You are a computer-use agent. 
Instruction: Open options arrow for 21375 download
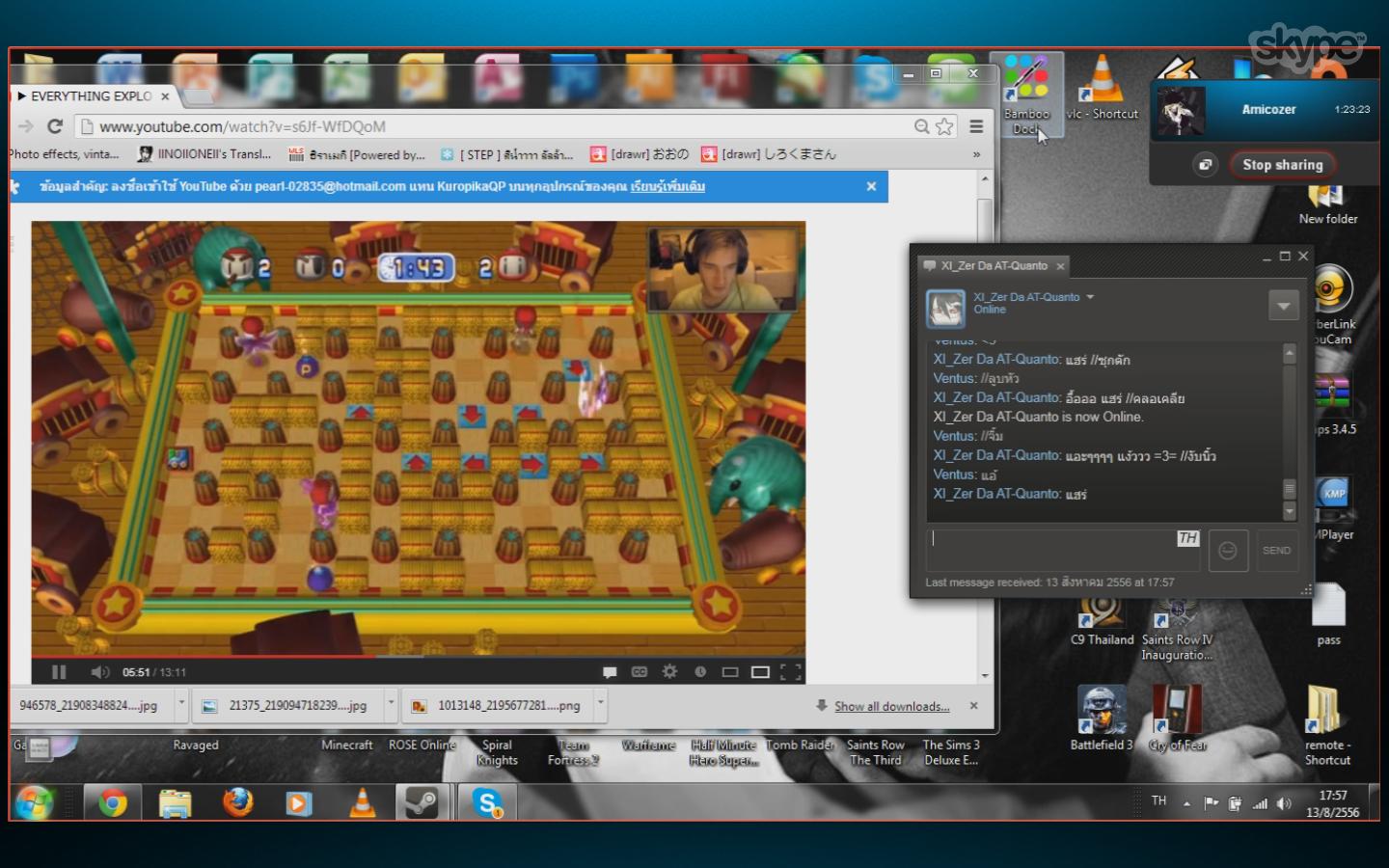point(392,705)
